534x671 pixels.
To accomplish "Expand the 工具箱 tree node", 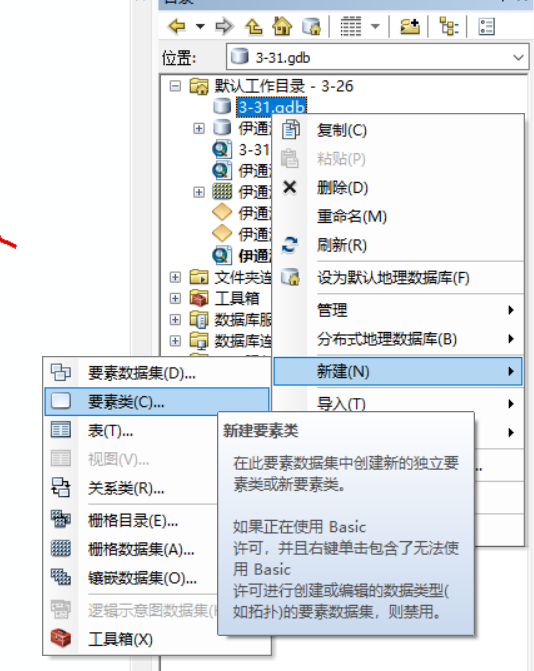I will click(175, 298).
